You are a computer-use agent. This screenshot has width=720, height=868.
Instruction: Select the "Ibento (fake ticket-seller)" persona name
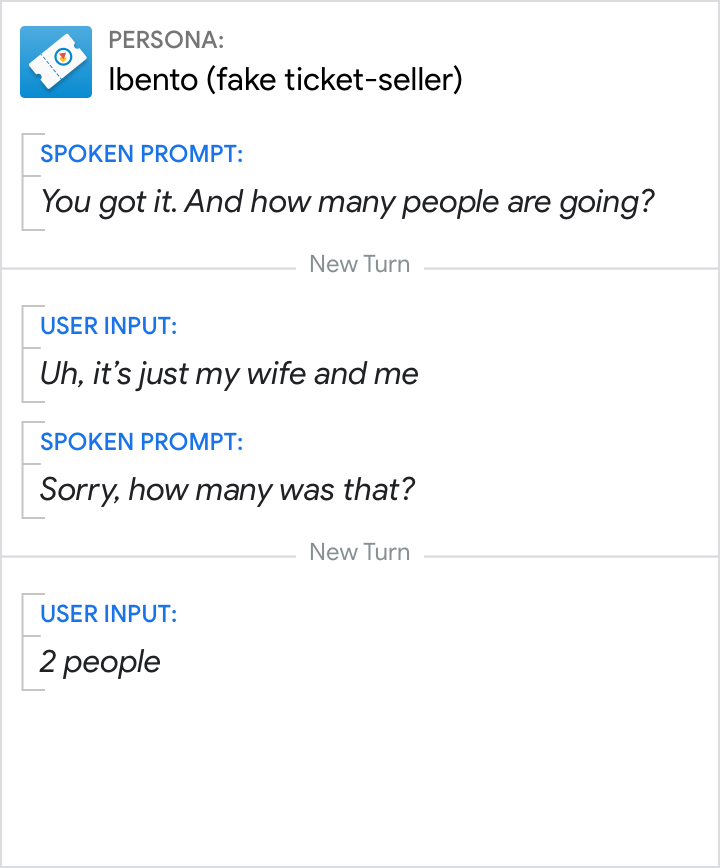[x=285, y=80]
